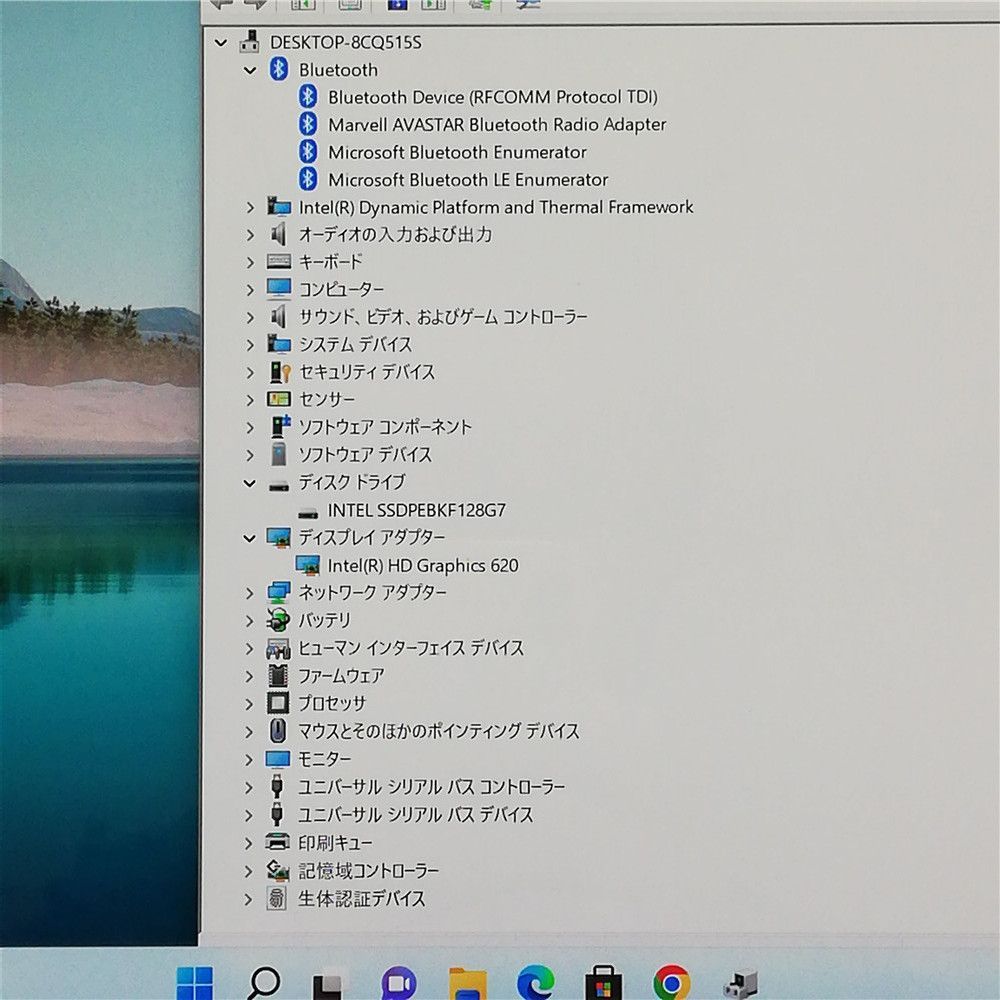
Task: Collapse the Bluetooth category
Action: coord(250,70)
